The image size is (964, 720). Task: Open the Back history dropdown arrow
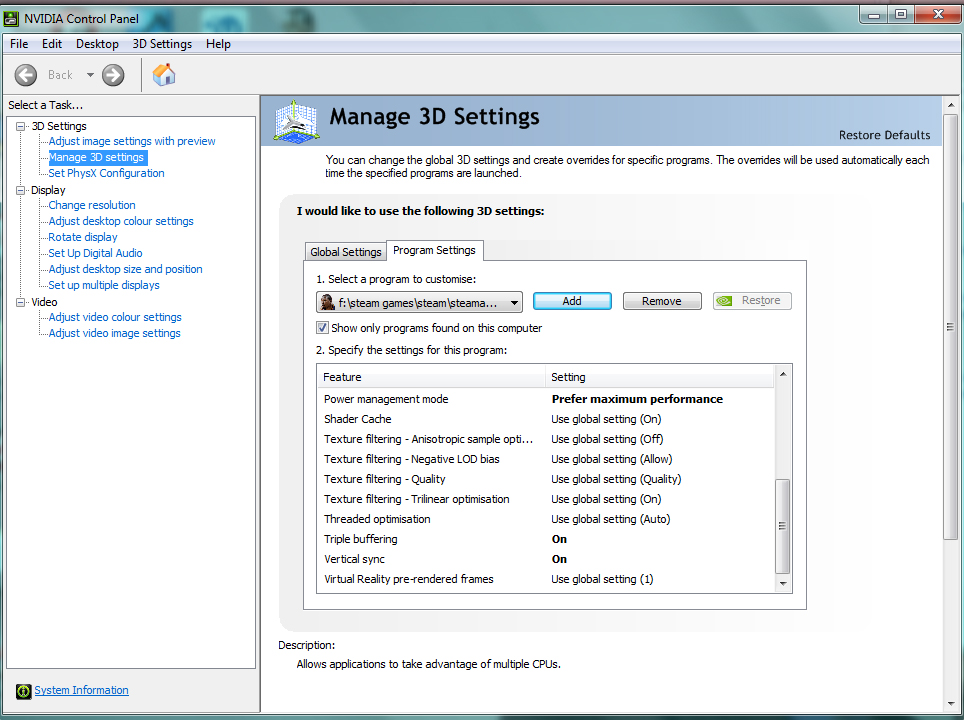pos(90,75)
